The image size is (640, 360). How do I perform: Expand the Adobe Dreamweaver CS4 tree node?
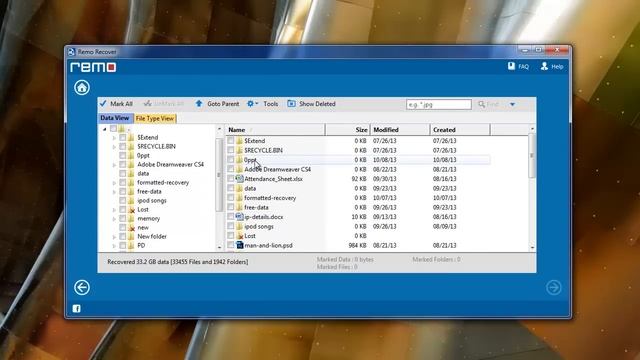[x=114, y=165]
